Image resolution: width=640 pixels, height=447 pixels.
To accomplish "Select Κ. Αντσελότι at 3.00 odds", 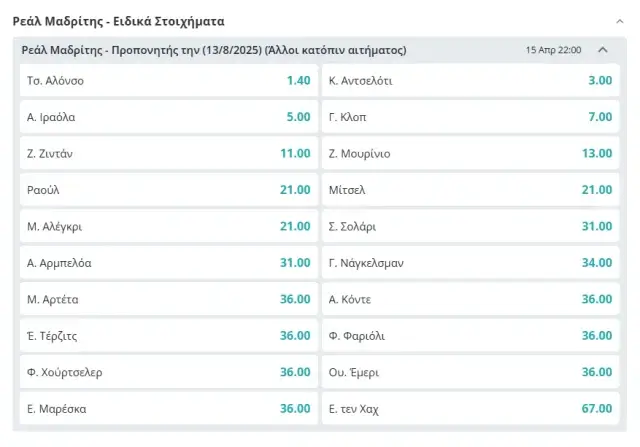I will tap(470, 80).
